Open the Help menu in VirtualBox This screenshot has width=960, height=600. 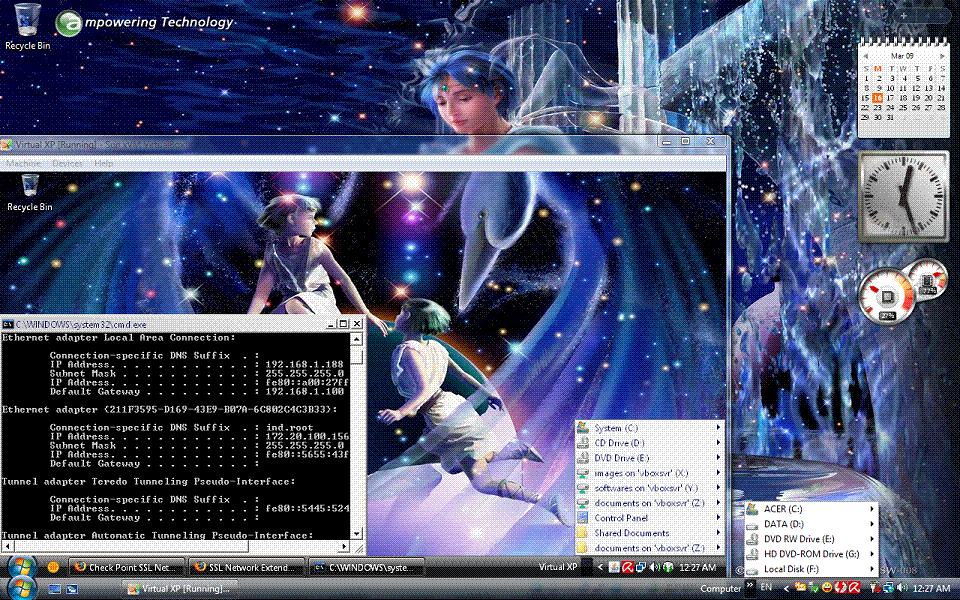click(x=104, y=163)
